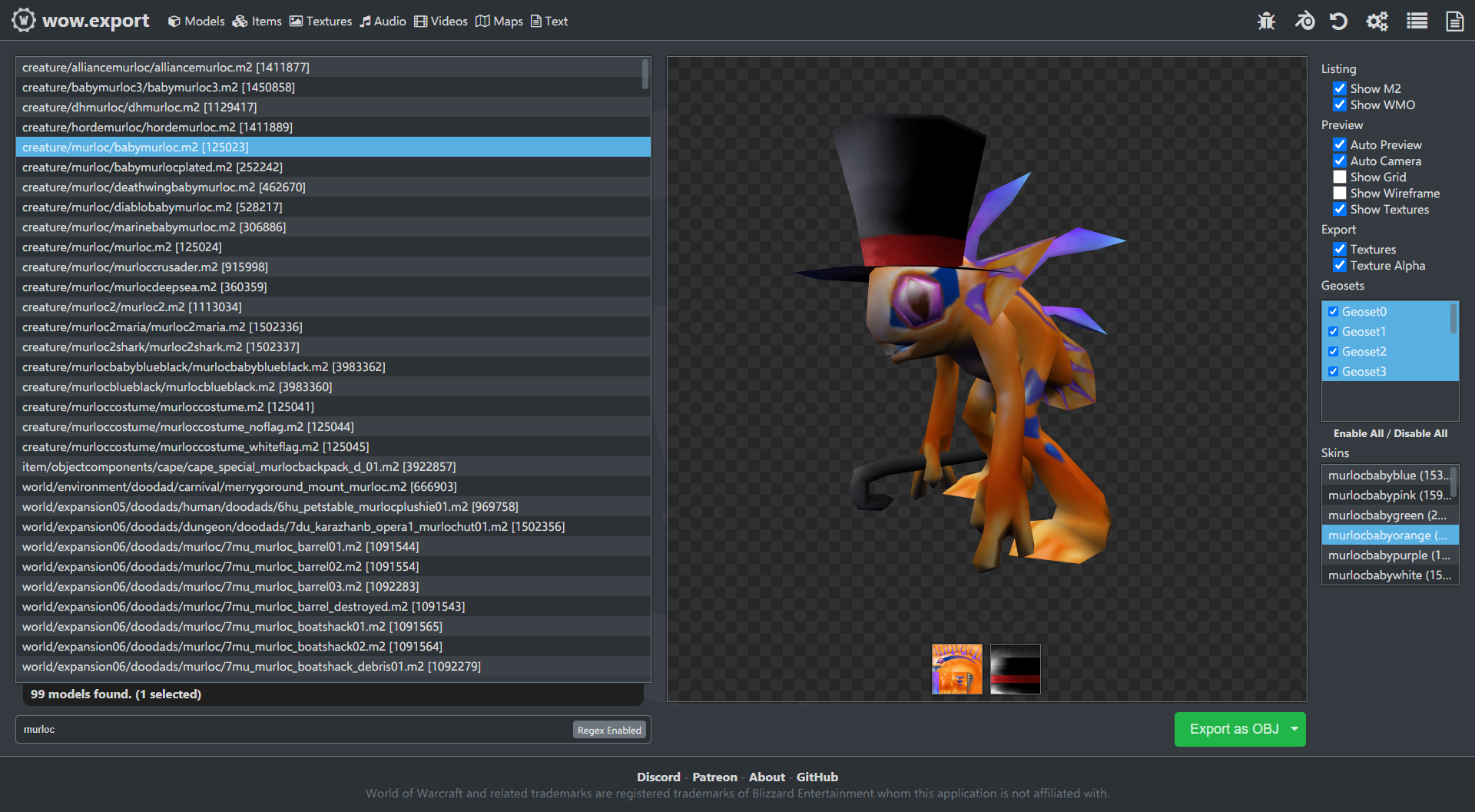Viewport: 1475px width, 812px height.
Task: Select the murlocbabypurple skin
Action: pyautogui.click(x=1388, y=555)
